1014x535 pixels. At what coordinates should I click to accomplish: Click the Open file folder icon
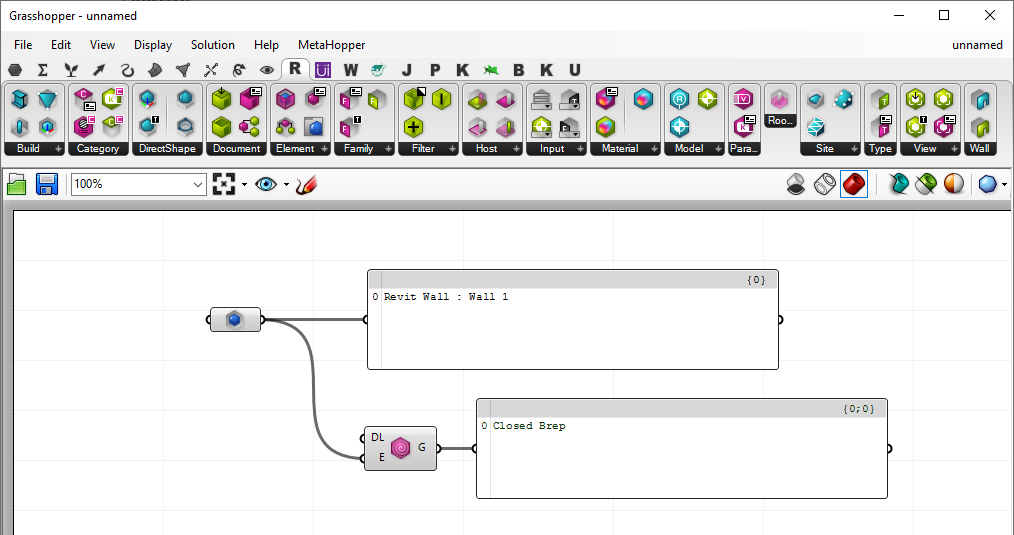click(x=17, y=184)
